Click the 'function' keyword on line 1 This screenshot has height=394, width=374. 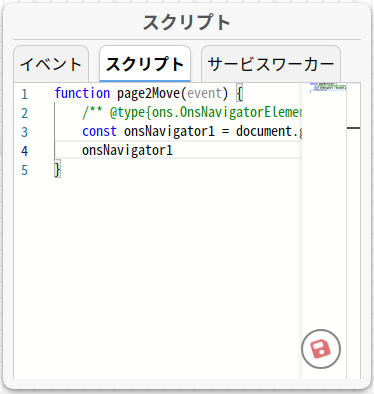click(82, 93)
